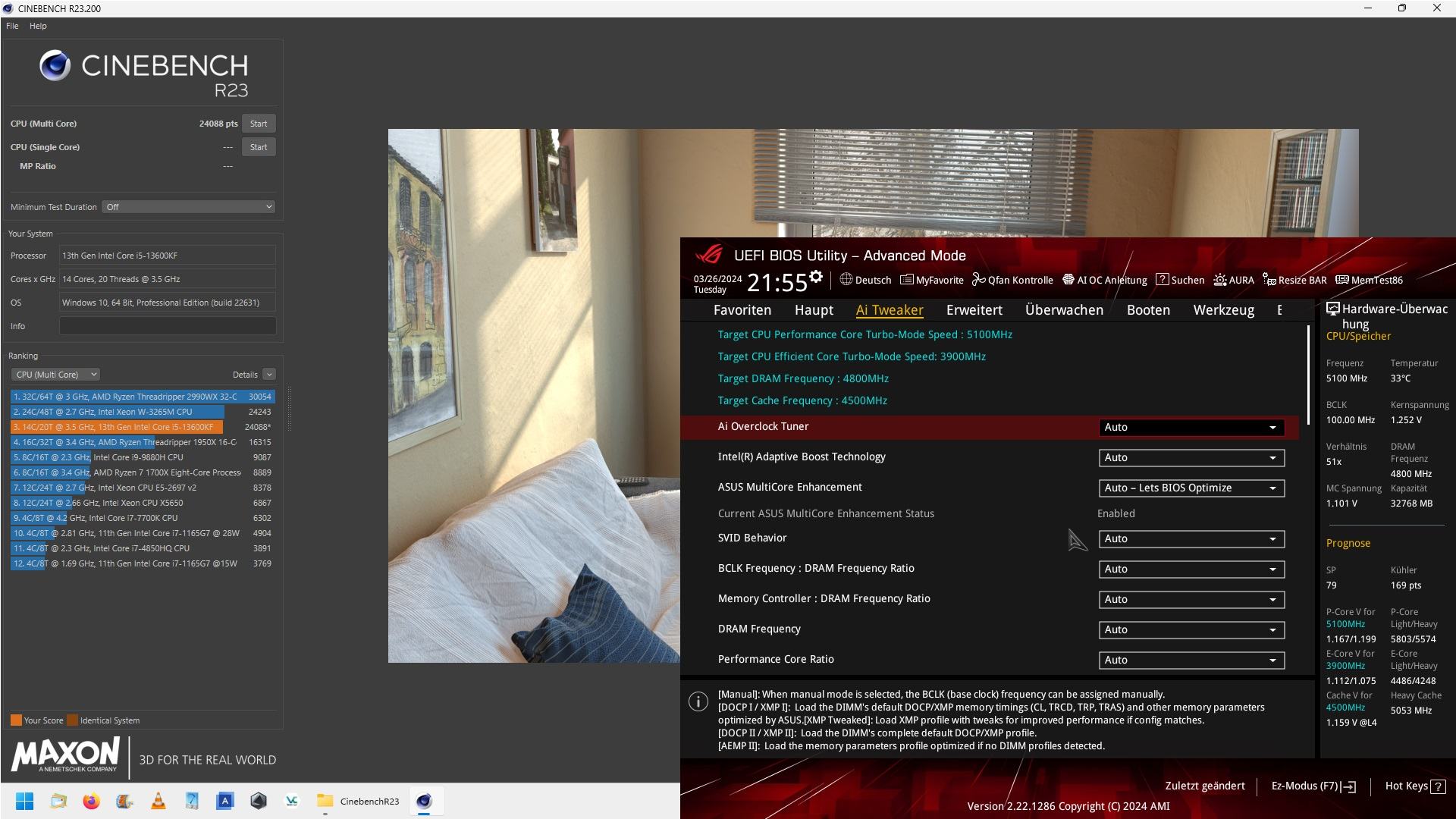Open AURA lighting settings
This screenshot has width=1456, height=819.
1234,280
